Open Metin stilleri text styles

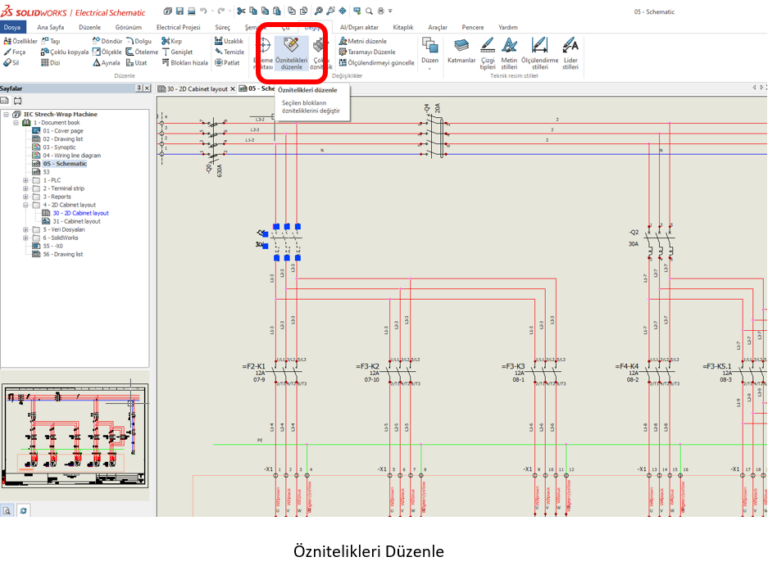509,51
